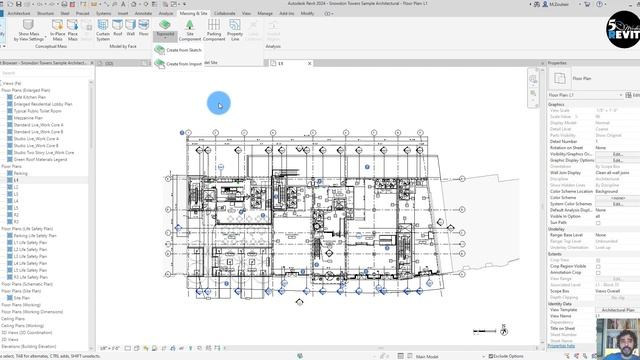The height and width of the screenshot is (360, 640).
Task: Select the Site Component tree icon
Action: click(190, 25)
